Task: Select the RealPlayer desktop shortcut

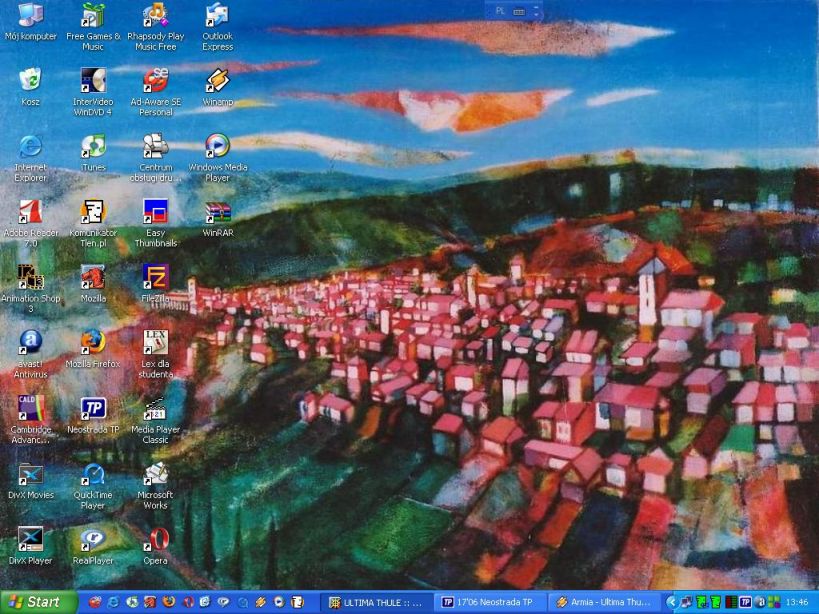Action: point(93,540)
